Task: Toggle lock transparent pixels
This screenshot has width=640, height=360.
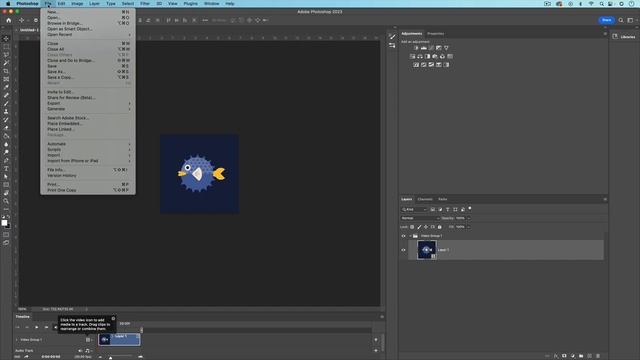Action: tap(412, 227)
